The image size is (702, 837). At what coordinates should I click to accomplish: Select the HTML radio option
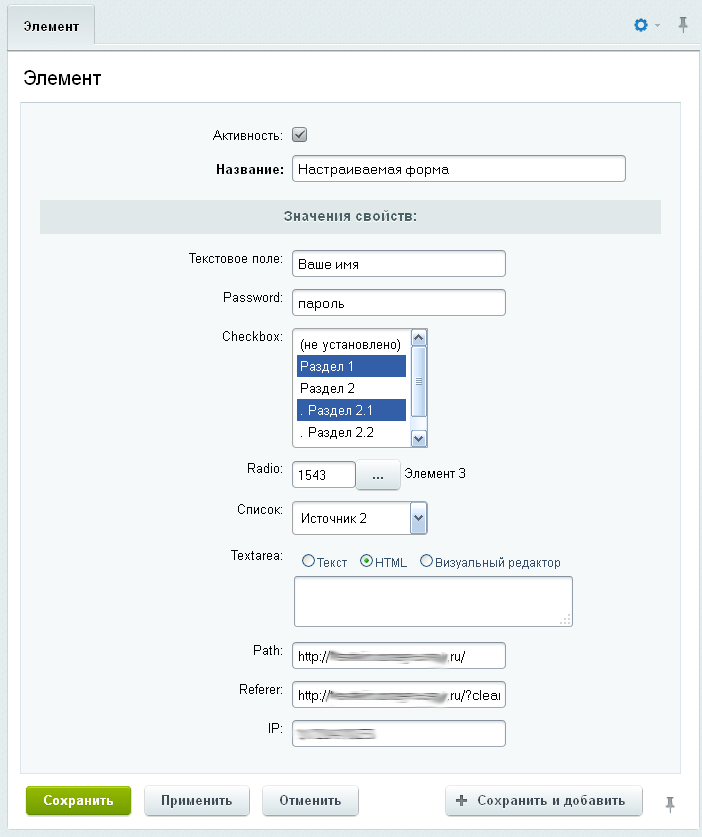[366, 562]
